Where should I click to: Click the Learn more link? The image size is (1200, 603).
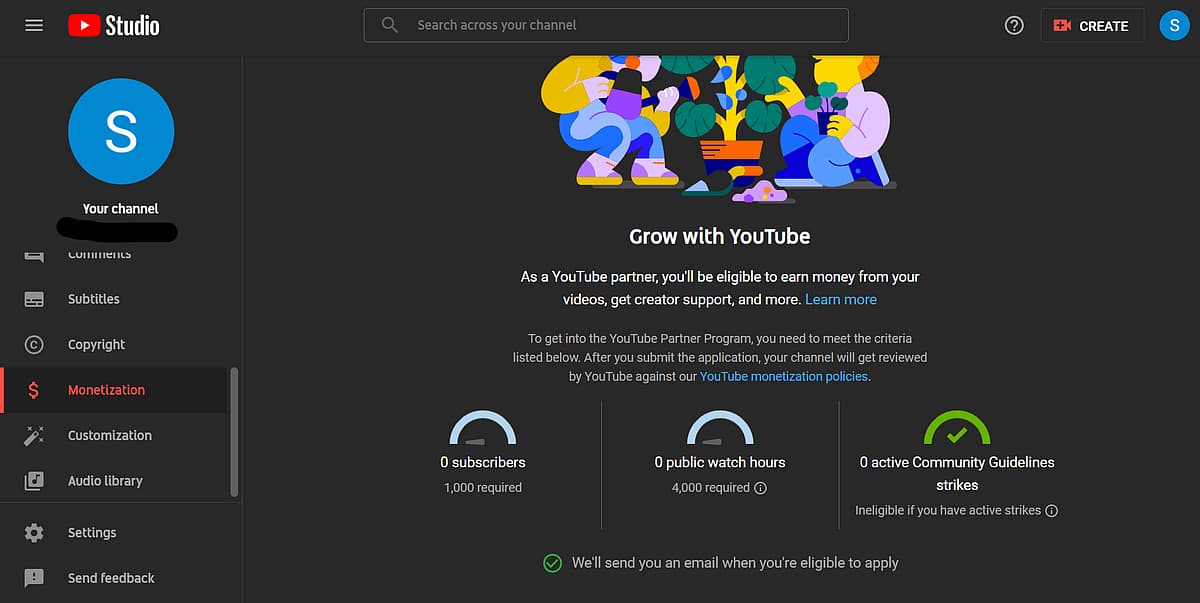pos(841,298)
